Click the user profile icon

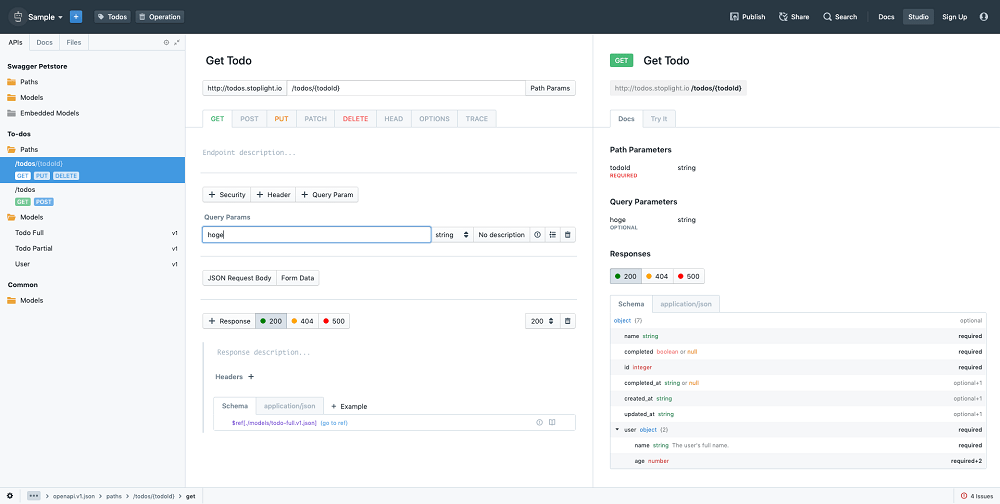pyautogui.click(x=983, y=17)
